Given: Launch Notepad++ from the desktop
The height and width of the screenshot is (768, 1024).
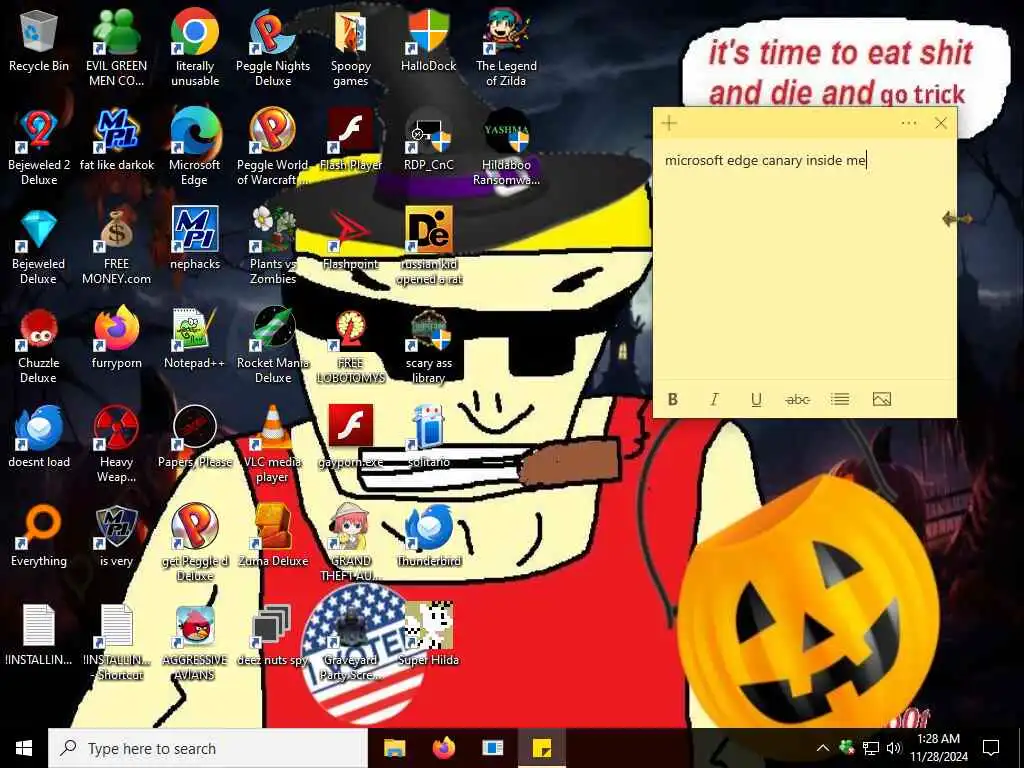Looking at the screenshot, I should point(195,338).
